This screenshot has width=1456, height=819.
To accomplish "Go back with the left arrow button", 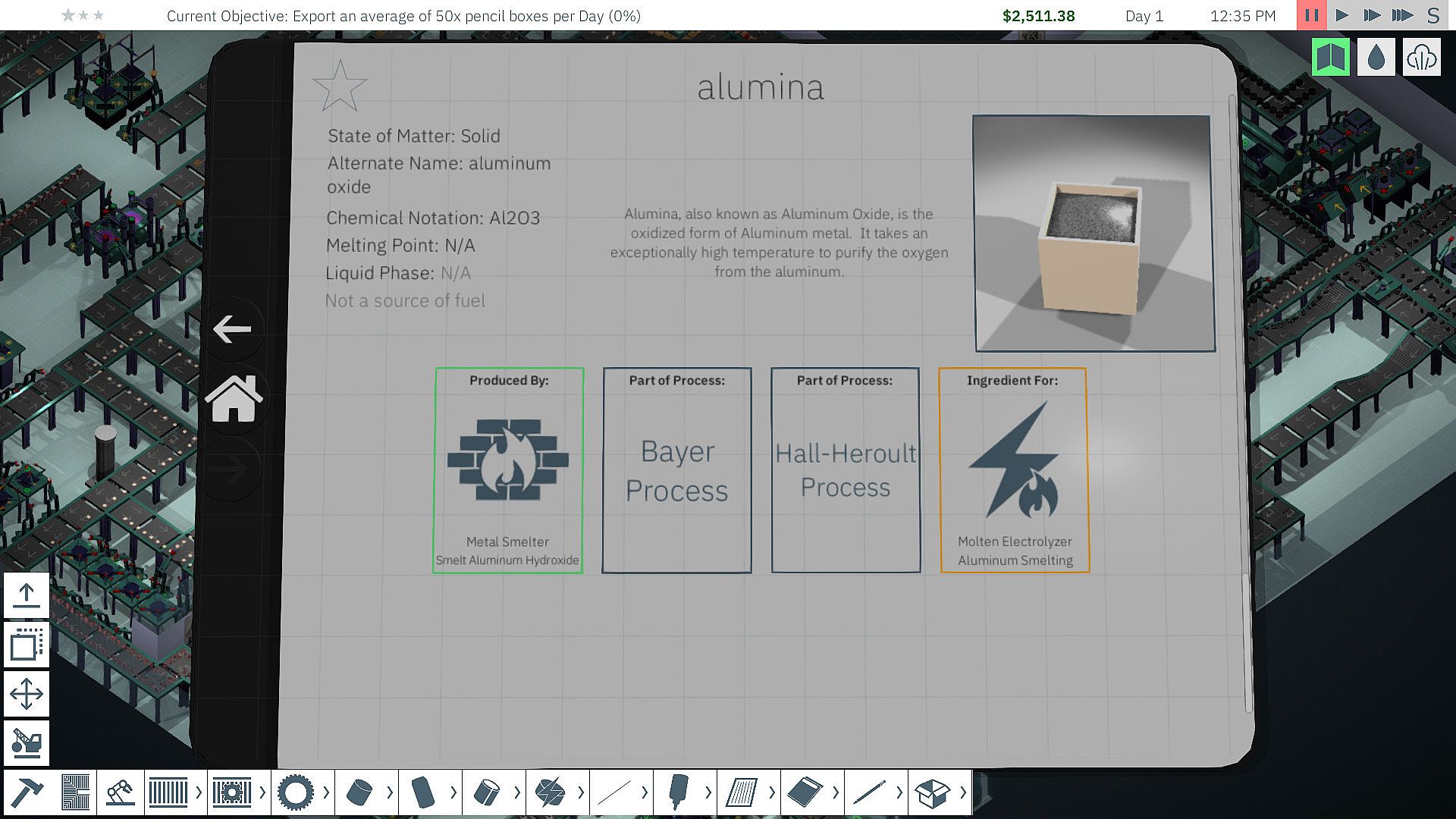I will 232,329.
